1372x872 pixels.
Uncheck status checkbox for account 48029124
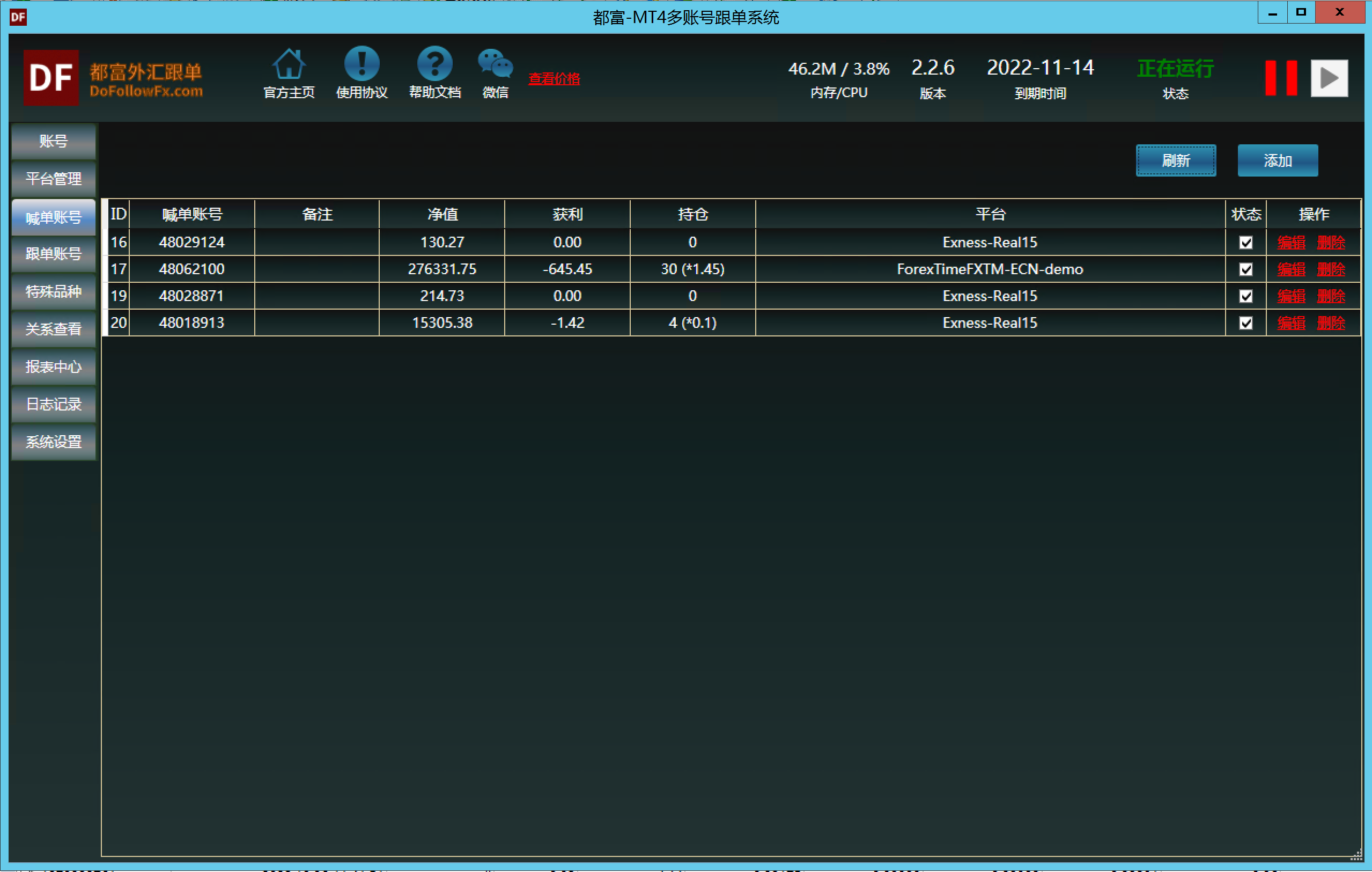pos(1245,243)
